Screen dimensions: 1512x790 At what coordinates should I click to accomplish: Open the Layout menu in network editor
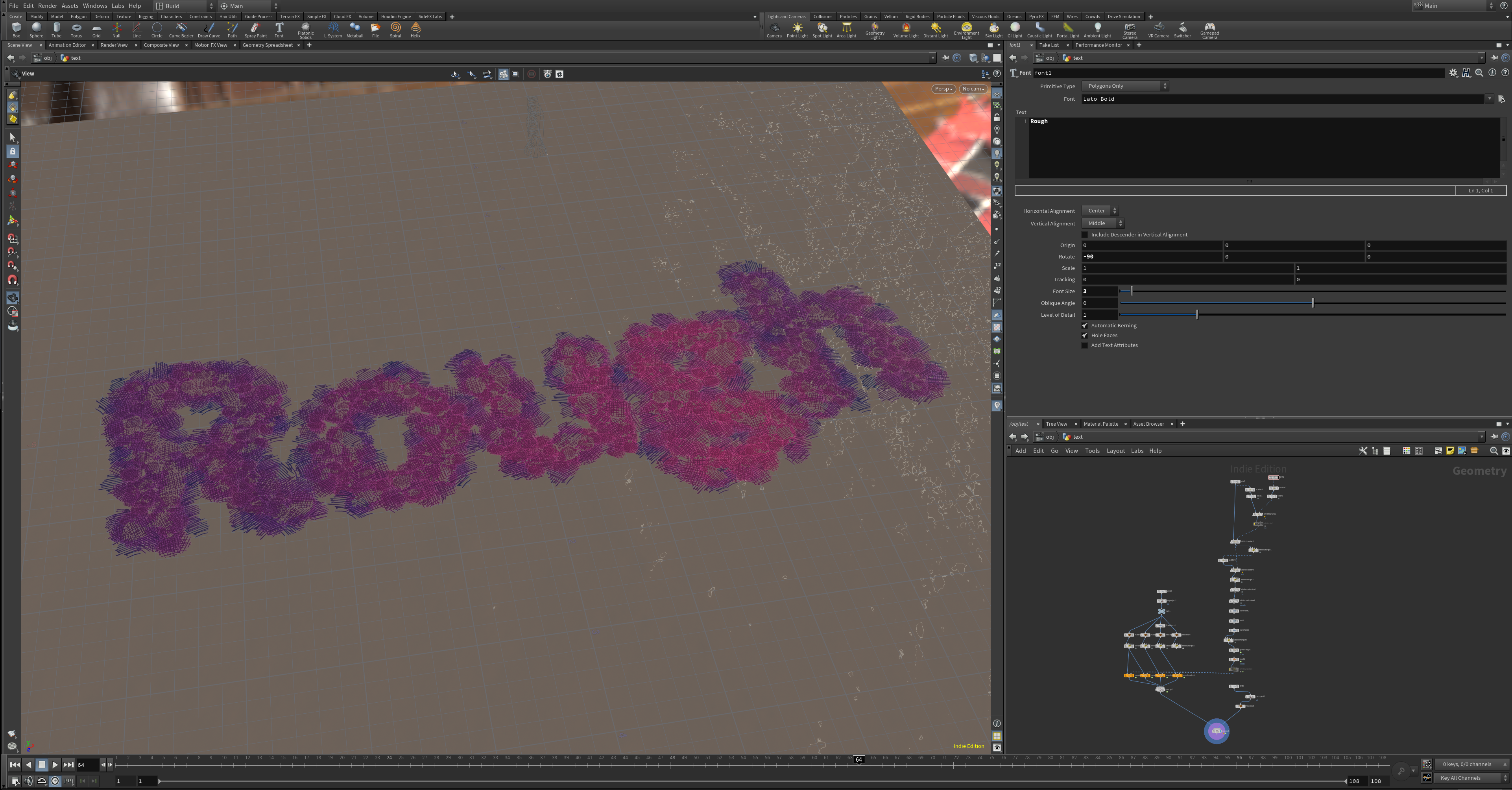1115,451
